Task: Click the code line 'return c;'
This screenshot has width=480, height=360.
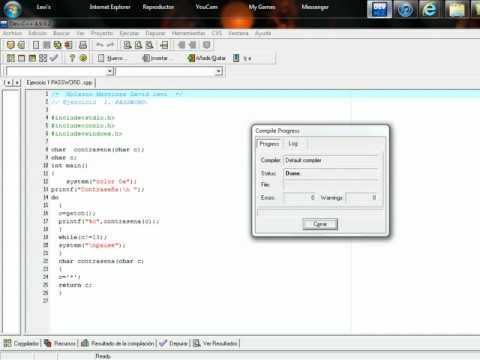Action: [75, 285]
